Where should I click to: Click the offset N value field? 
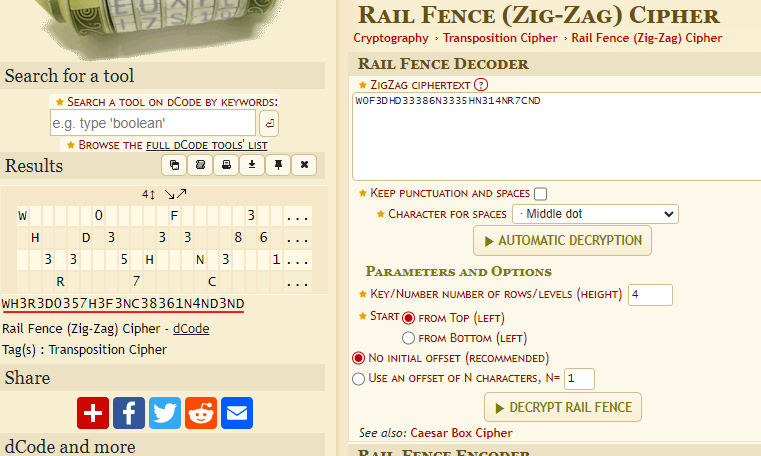point(579,379)
